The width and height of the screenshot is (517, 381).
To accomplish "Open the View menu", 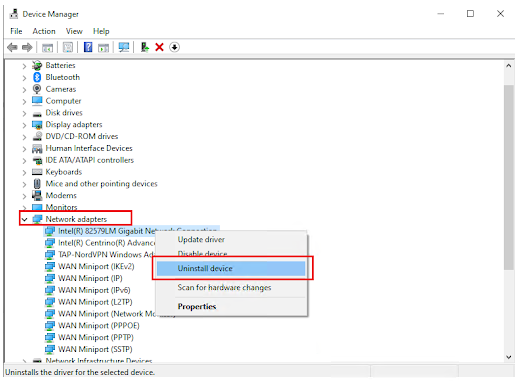I will pyautogui.click(x=74, y=31).
